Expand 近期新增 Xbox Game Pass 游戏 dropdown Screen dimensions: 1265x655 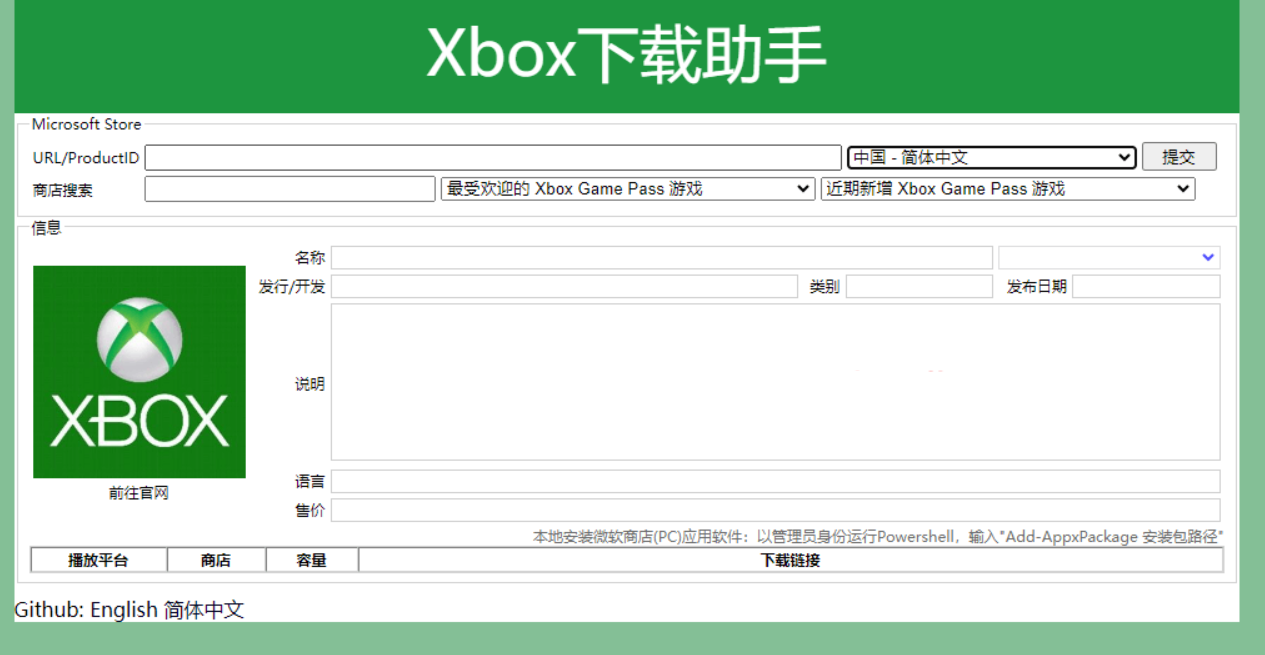tap(1008, 189)
